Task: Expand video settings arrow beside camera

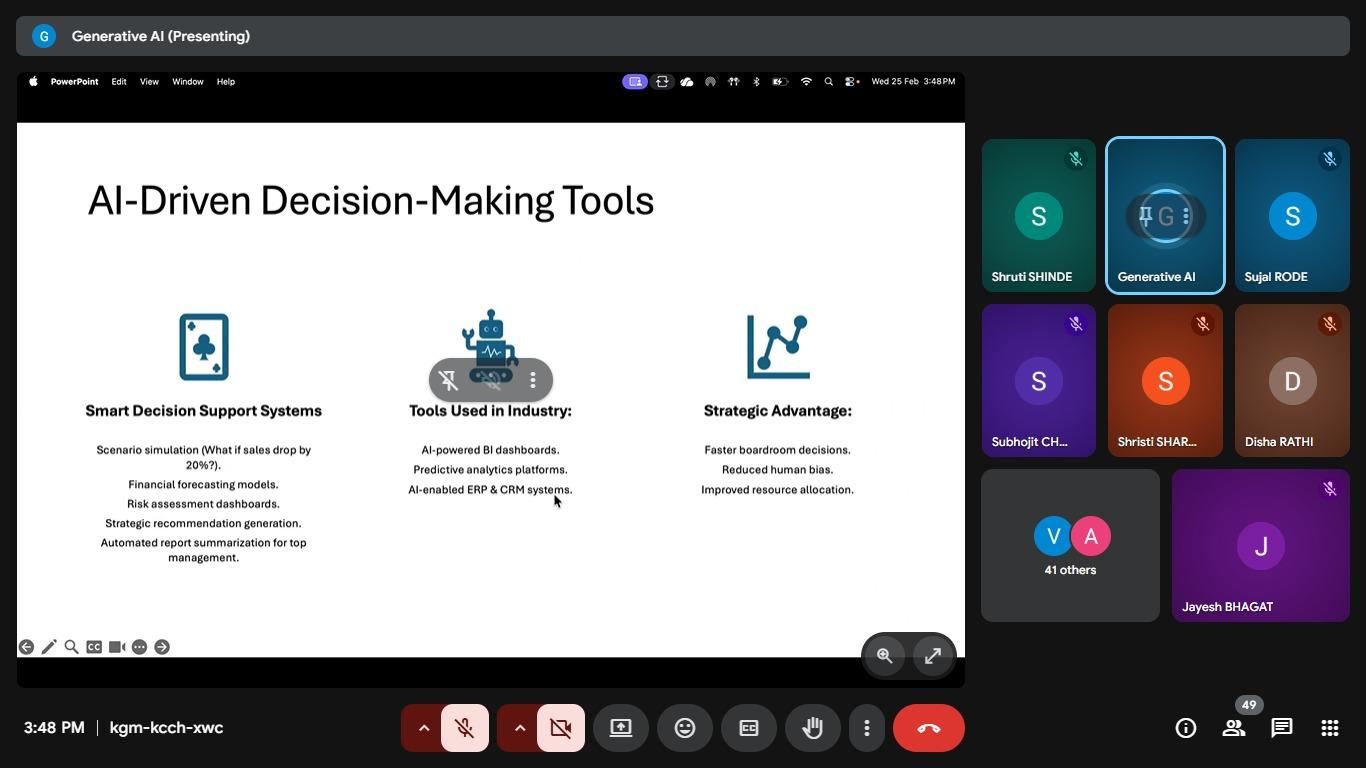Action: tap(519, 728)
